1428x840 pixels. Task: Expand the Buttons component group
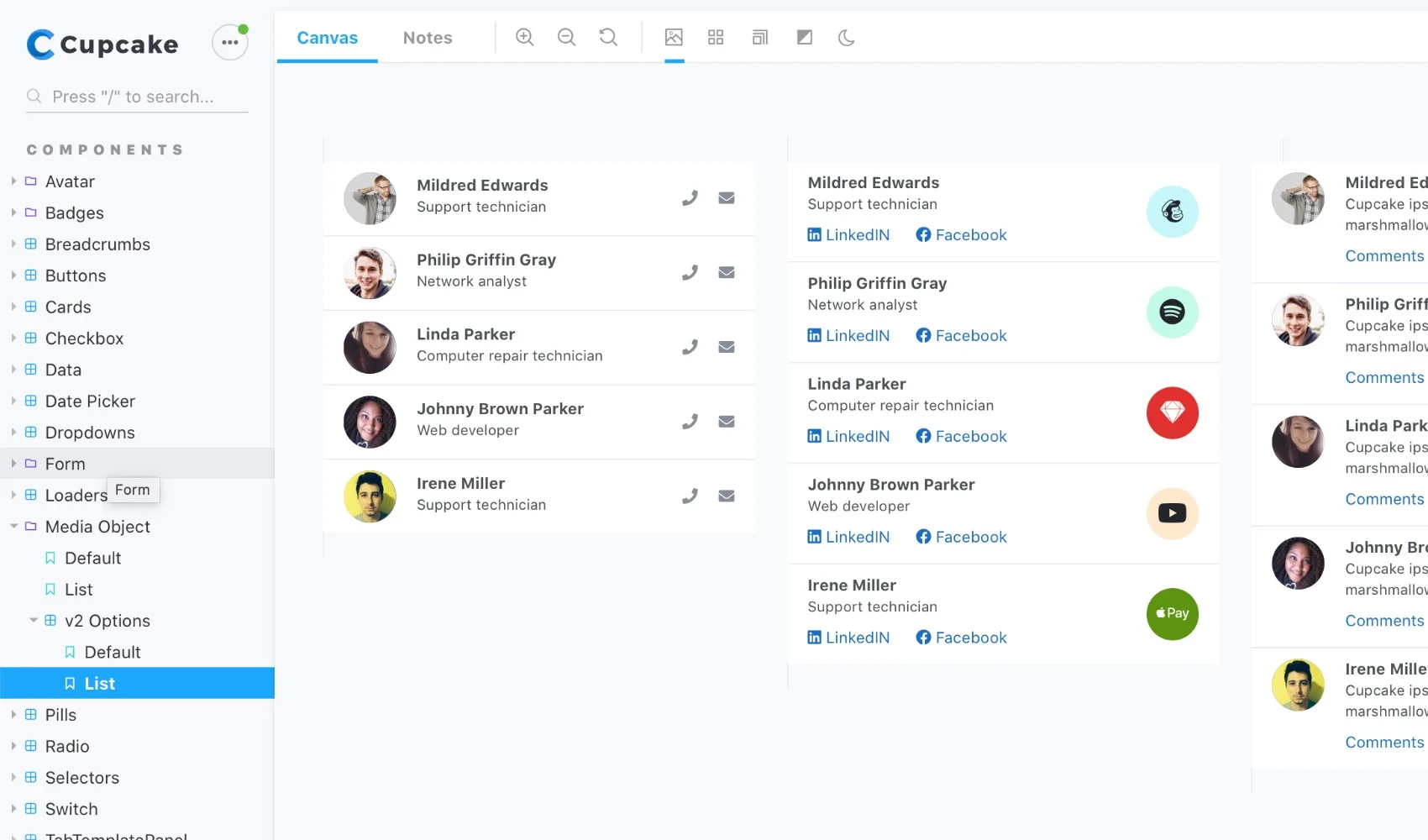pyautogui.click(x=13, y=276)
